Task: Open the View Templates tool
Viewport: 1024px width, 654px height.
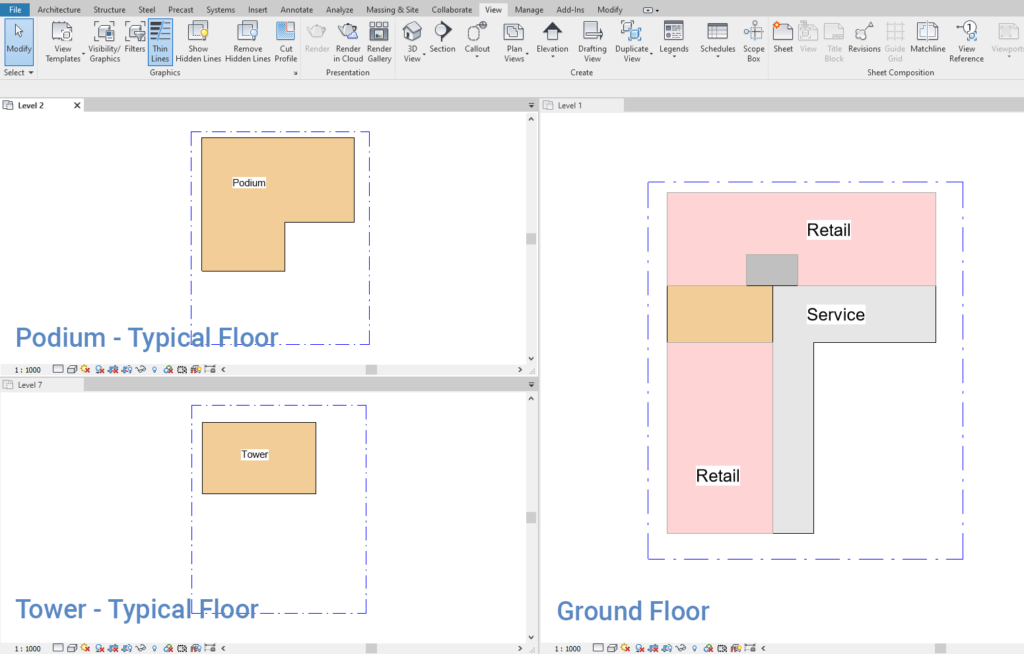Action: (x=62, y=44)
